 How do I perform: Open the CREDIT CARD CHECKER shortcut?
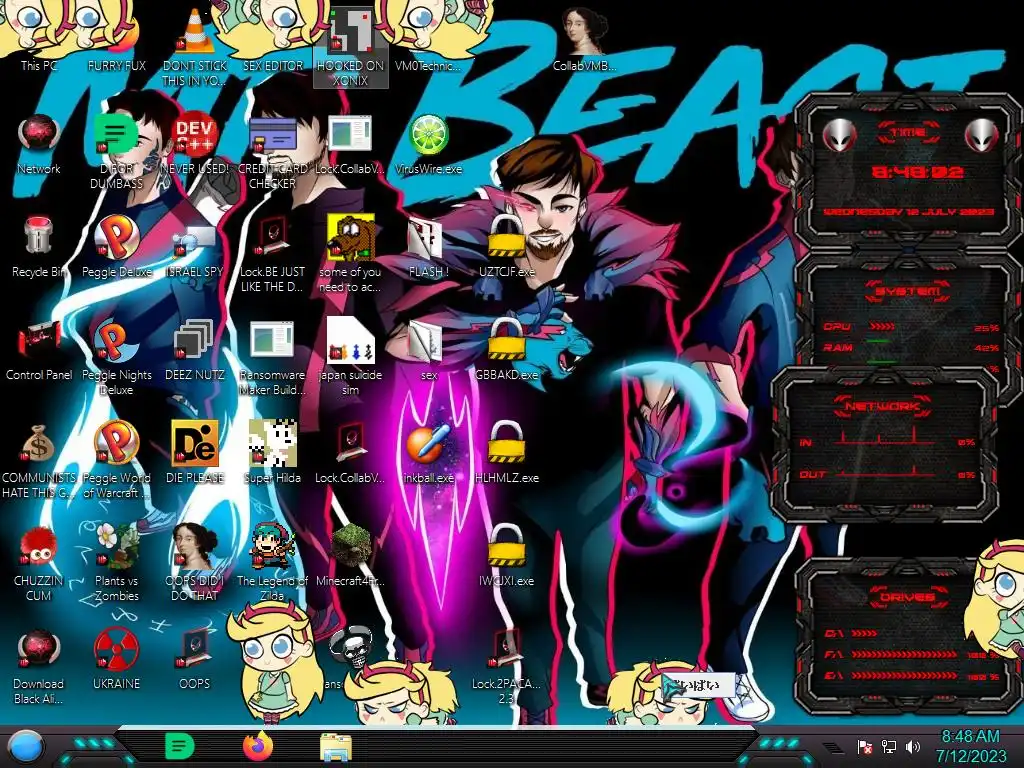(272, 150)
